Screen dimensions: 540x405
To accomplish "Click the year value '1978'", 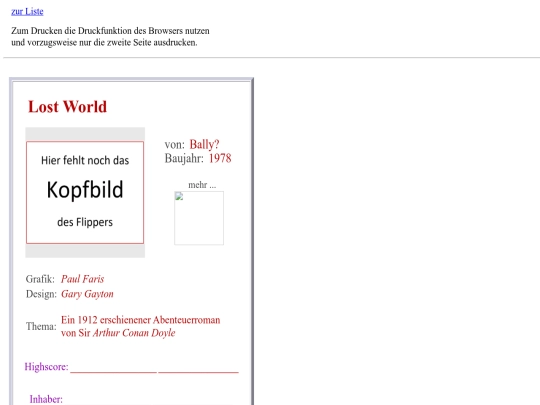I will tap(220, 158).
